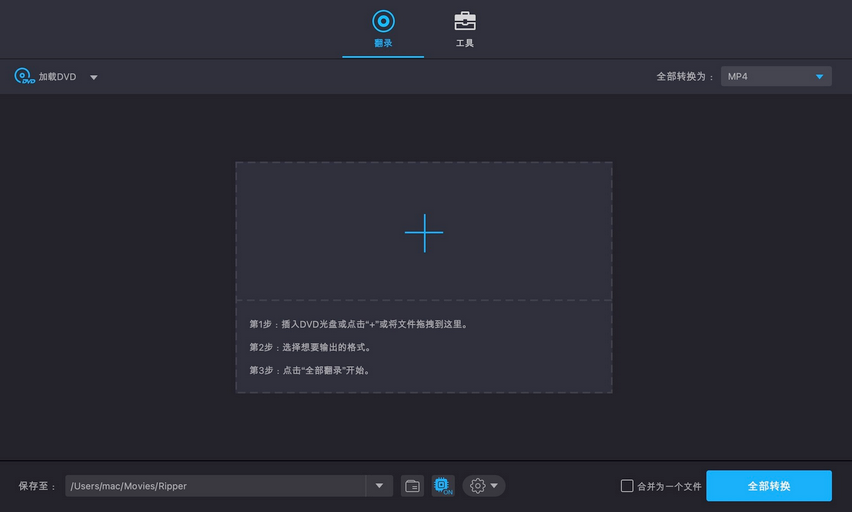Click the 全部转换为 label
The height and width of the screenshot is (512, 852).
[685, 77]
